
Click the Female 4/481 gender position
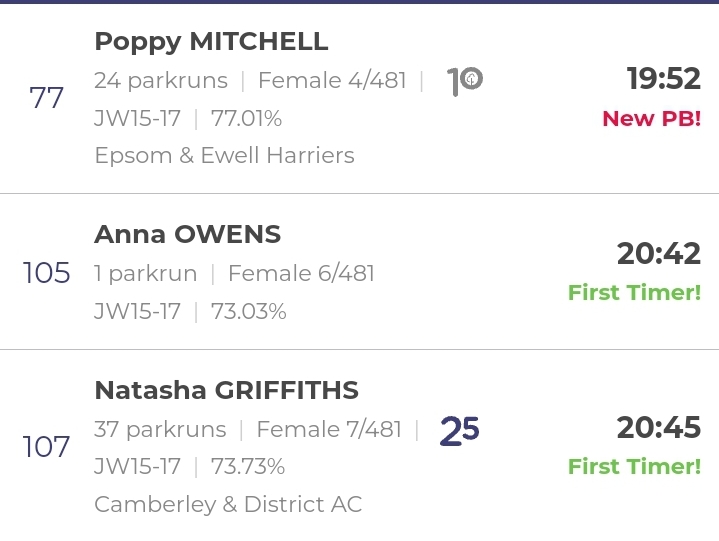pyautogui.click(x=332, y=81)
